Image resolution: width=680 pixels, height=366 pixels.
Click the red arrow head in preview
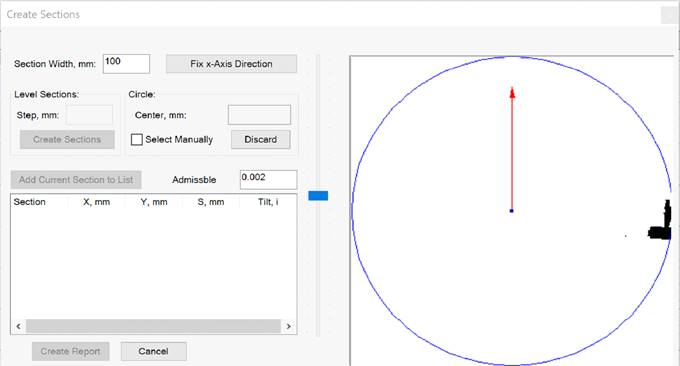pos(512,92)
